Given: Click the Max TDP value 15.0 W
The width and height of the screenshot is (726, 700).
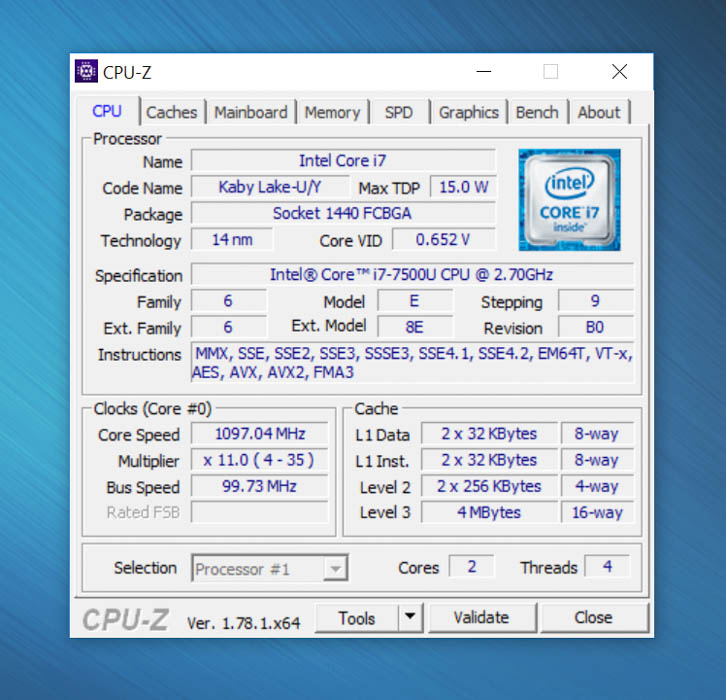Looking at the screenshot, I should point(463,187).
